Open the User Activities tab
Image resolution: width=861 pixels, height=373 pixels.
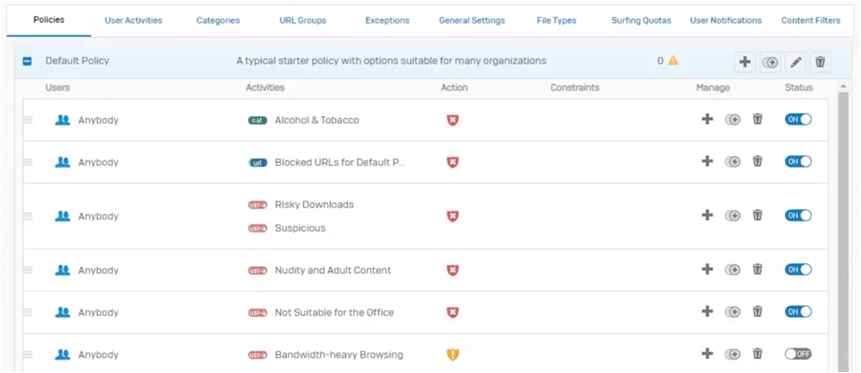(133, 20)
